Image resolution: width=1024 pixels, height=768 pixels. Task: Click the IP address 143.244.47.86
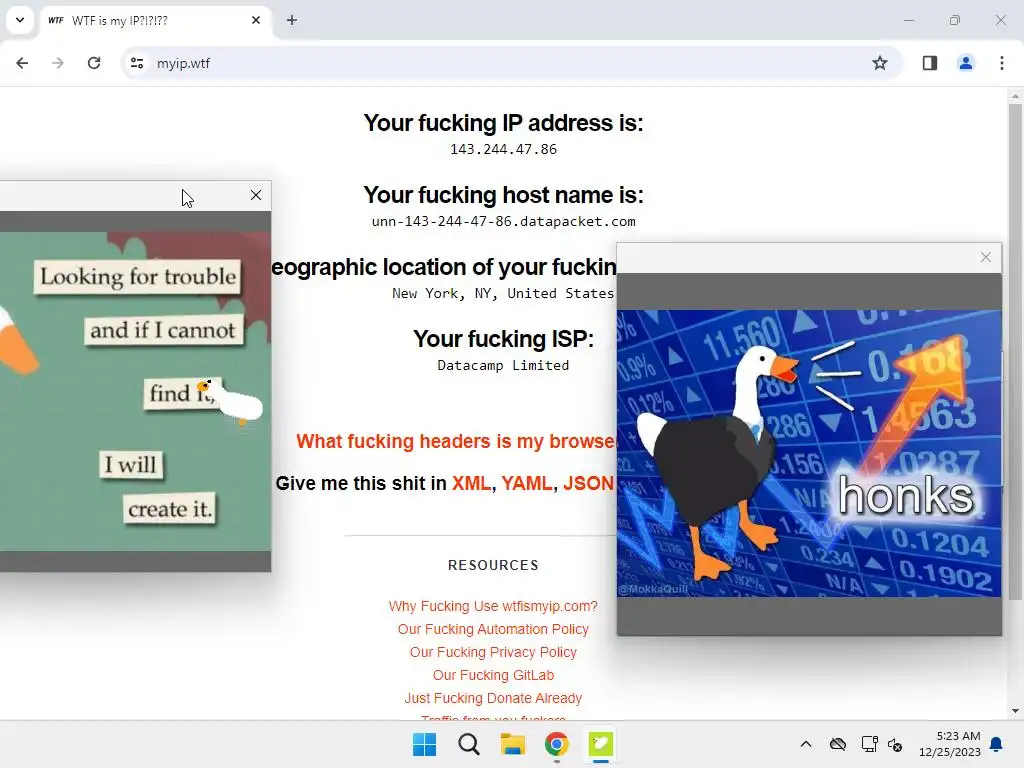click(x=503, y=150)
